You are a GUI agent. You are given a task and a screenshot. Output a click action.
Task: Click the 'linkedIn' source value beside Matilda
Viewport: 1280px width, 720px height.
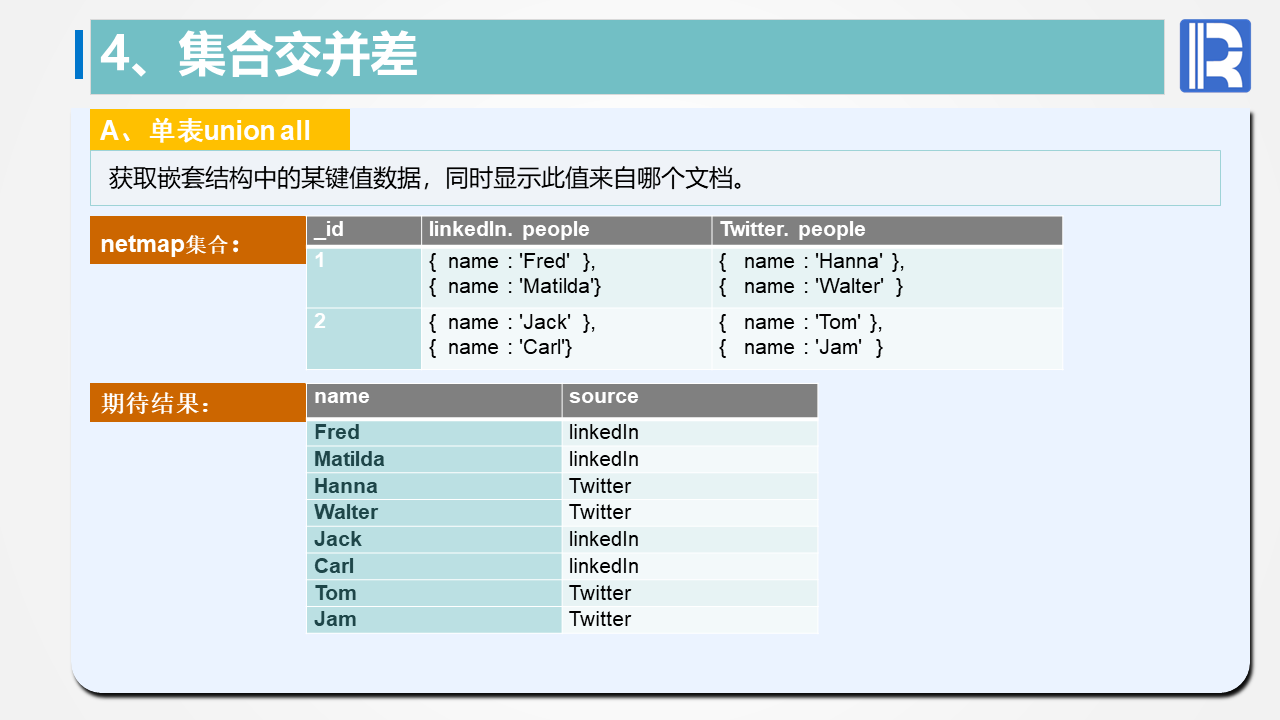click(604, 459)
